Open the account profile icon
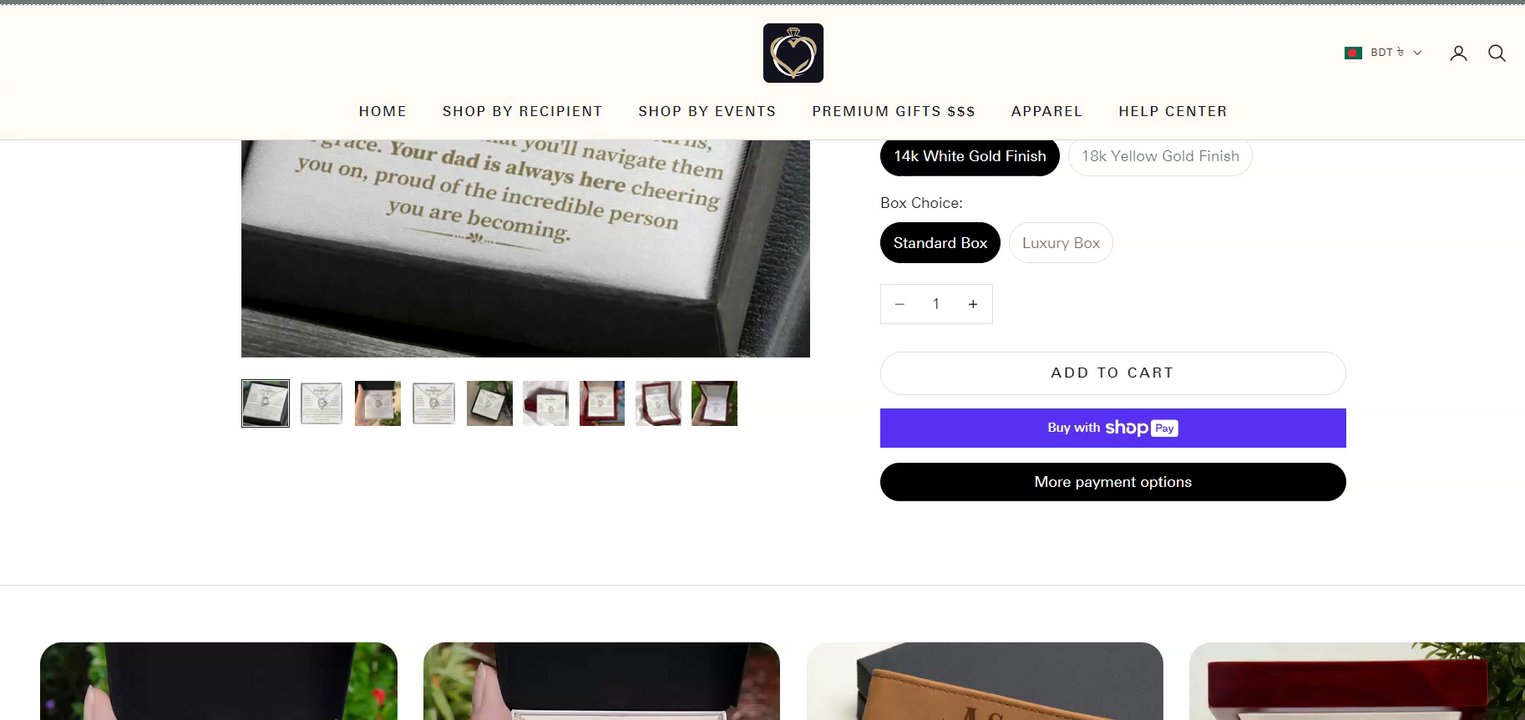Image resolution: width=1525 pixels, height=720 pixels. pyautogui.click(x=1458, y=53)
